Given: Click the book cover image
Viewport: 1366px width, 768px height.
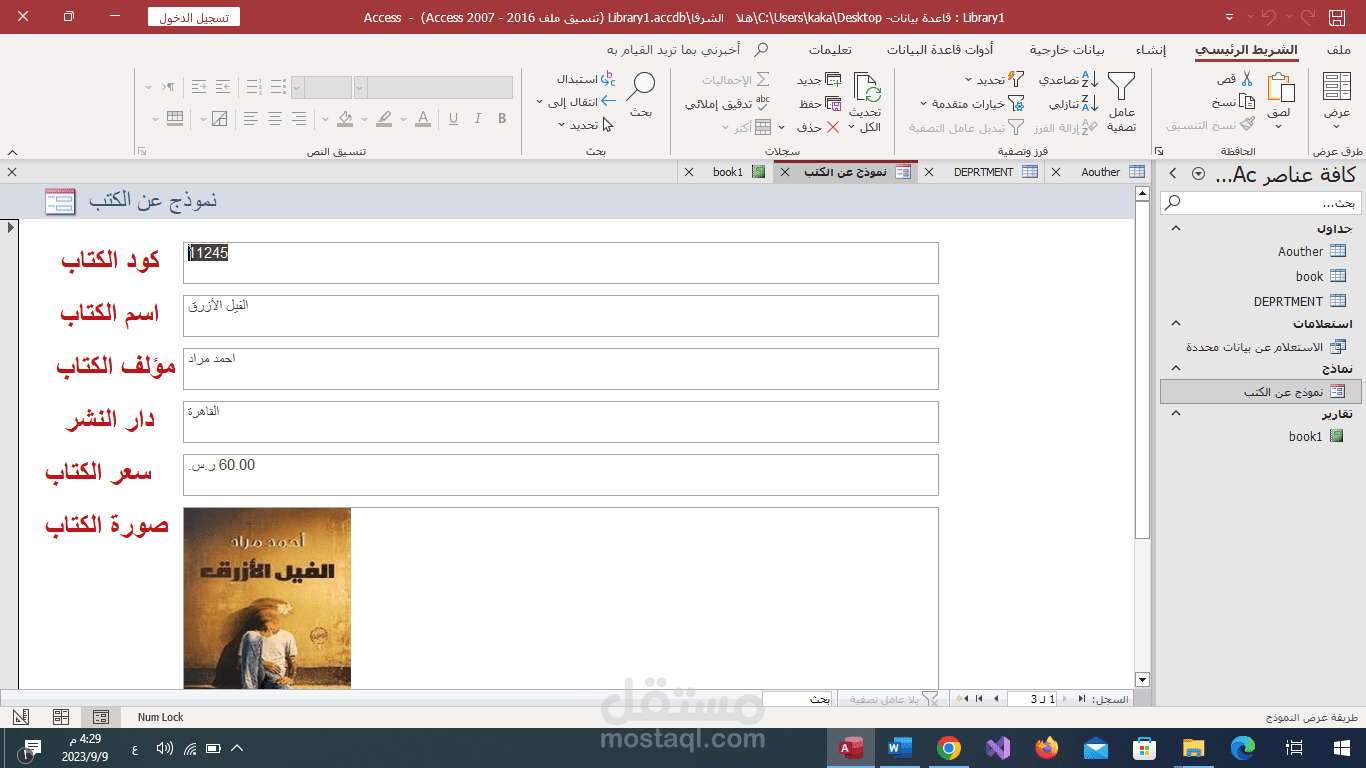Looking at the screenshot, I should (267, 598).
